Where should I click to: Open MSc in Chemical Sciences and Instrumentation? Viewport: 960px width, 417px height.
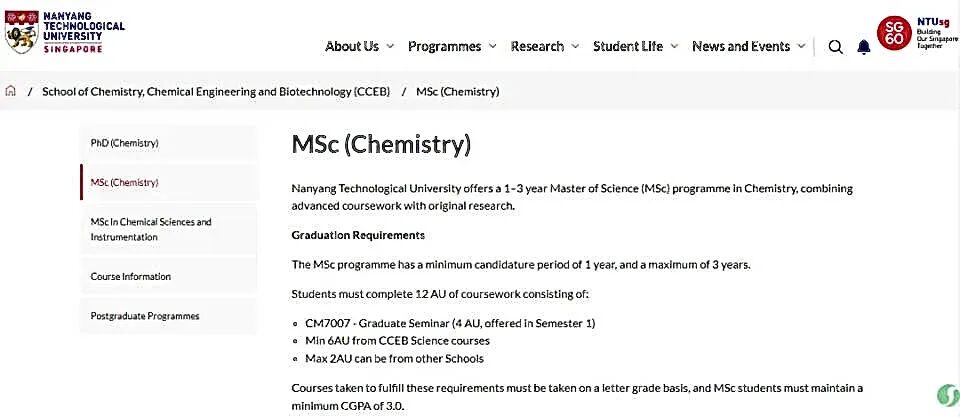[x=151, y=229]
